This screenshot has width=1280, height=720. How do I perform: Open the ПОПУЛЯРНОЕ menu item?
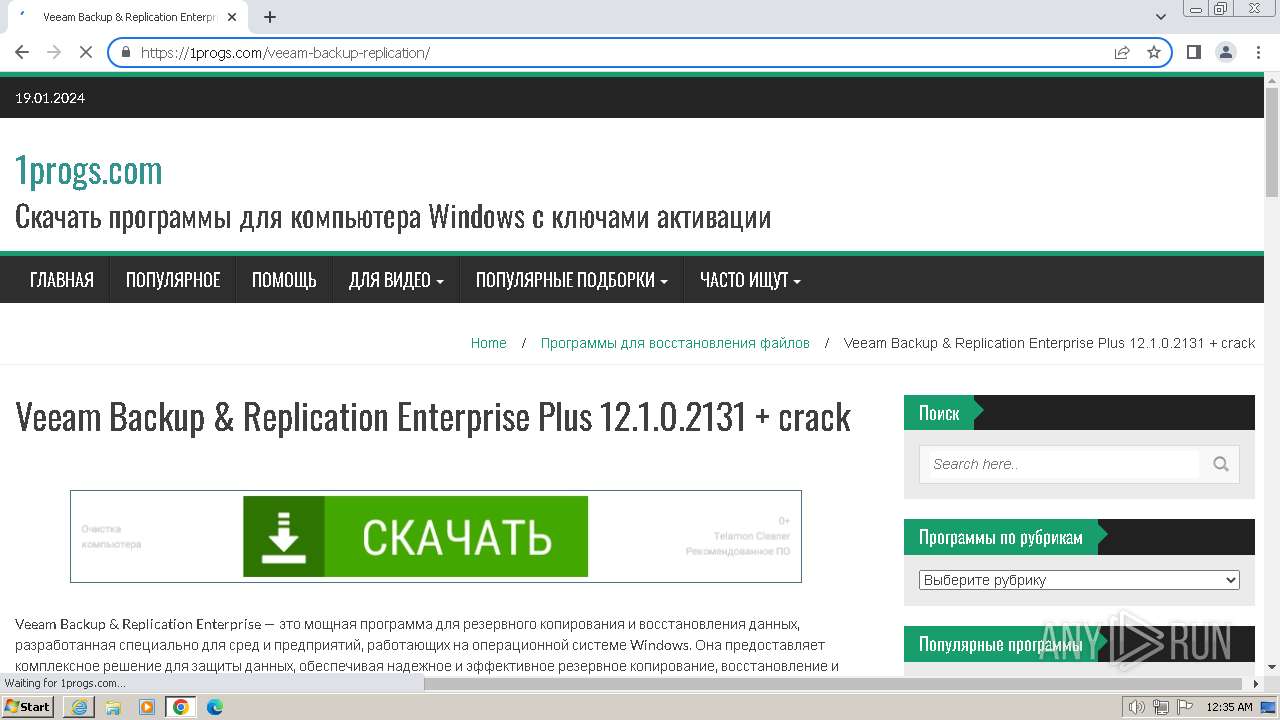click(x=173, y=280)
